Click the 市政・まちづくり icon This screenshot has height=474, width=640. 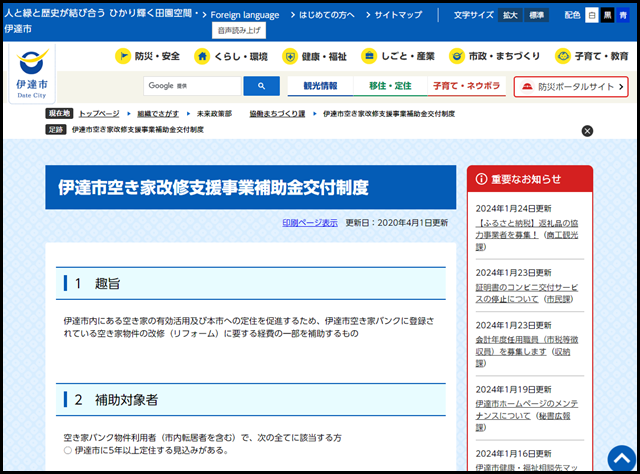point(457,56)
